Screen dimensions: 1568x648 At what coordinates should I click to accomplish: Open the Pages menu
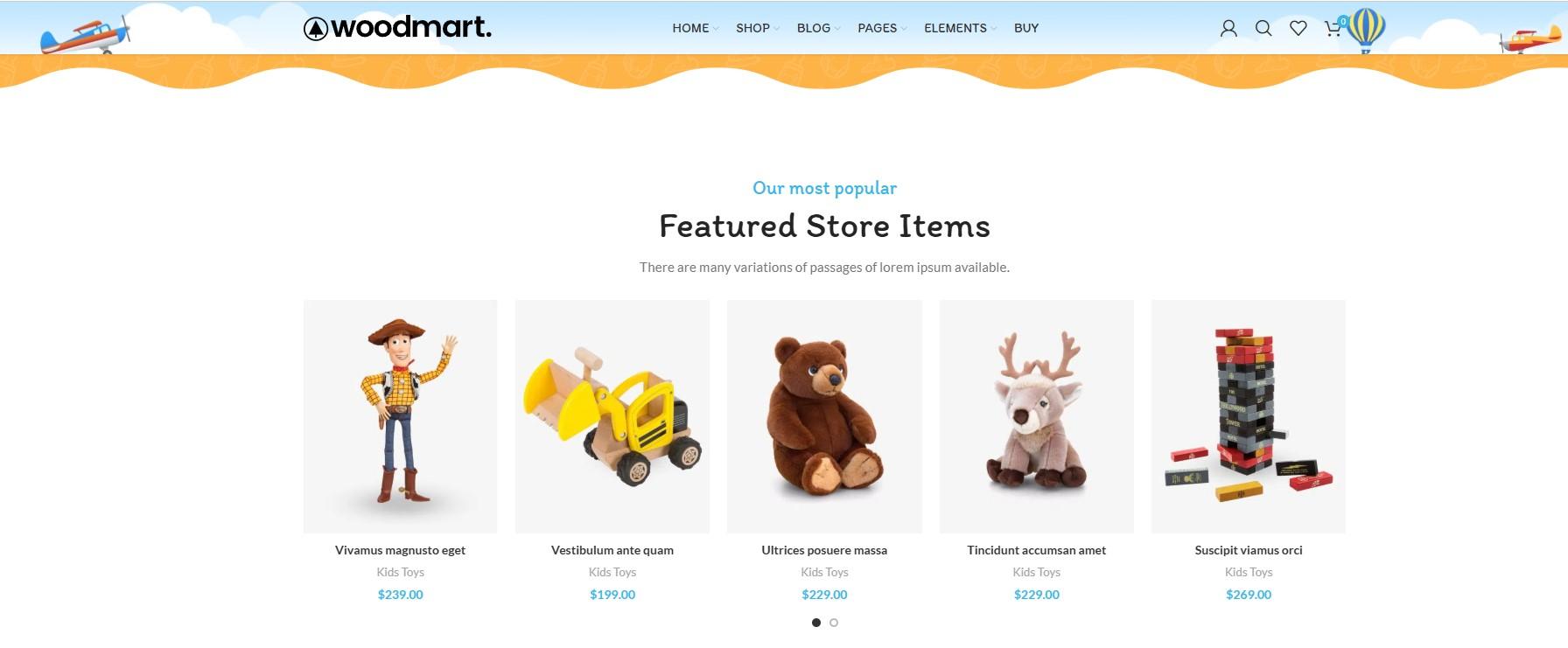click(x=882, y=28)
